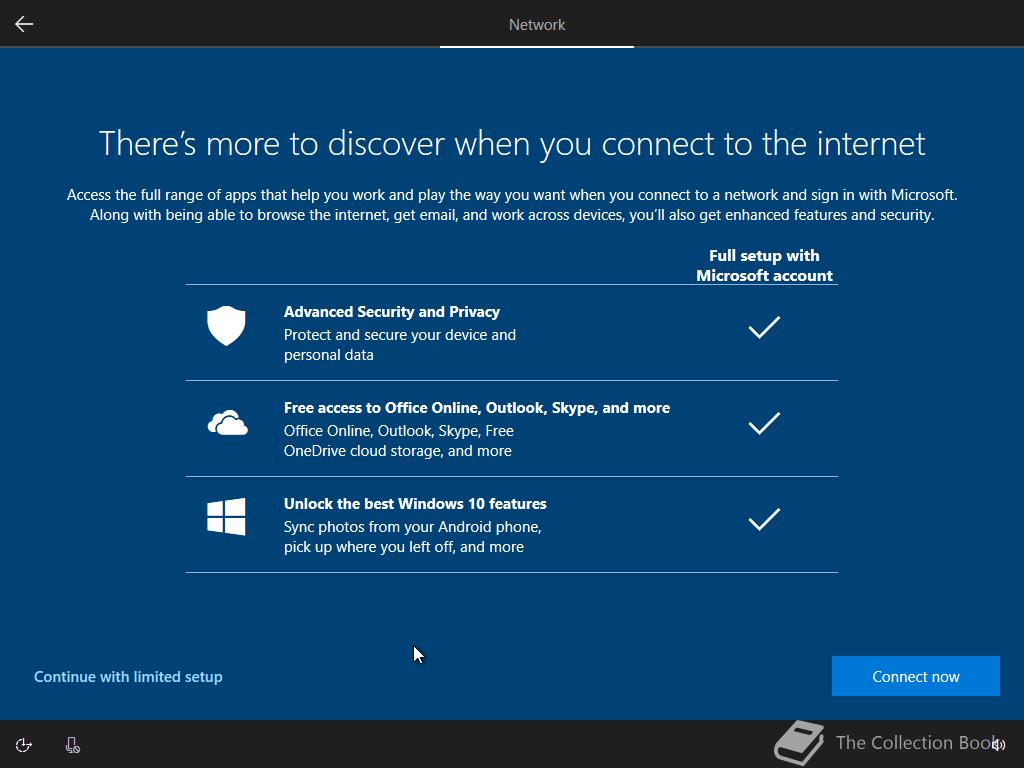Click the Windows logo icon

point(226,517)
